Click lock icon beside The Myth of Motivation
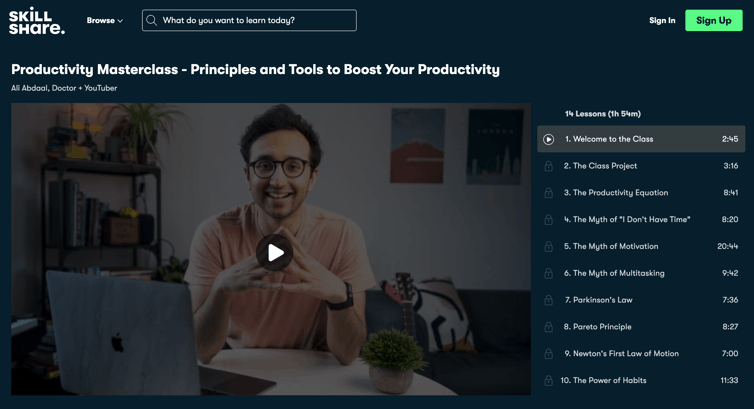Image resolution: width=754 pixels, height=409 pixels. pos(548,247)
